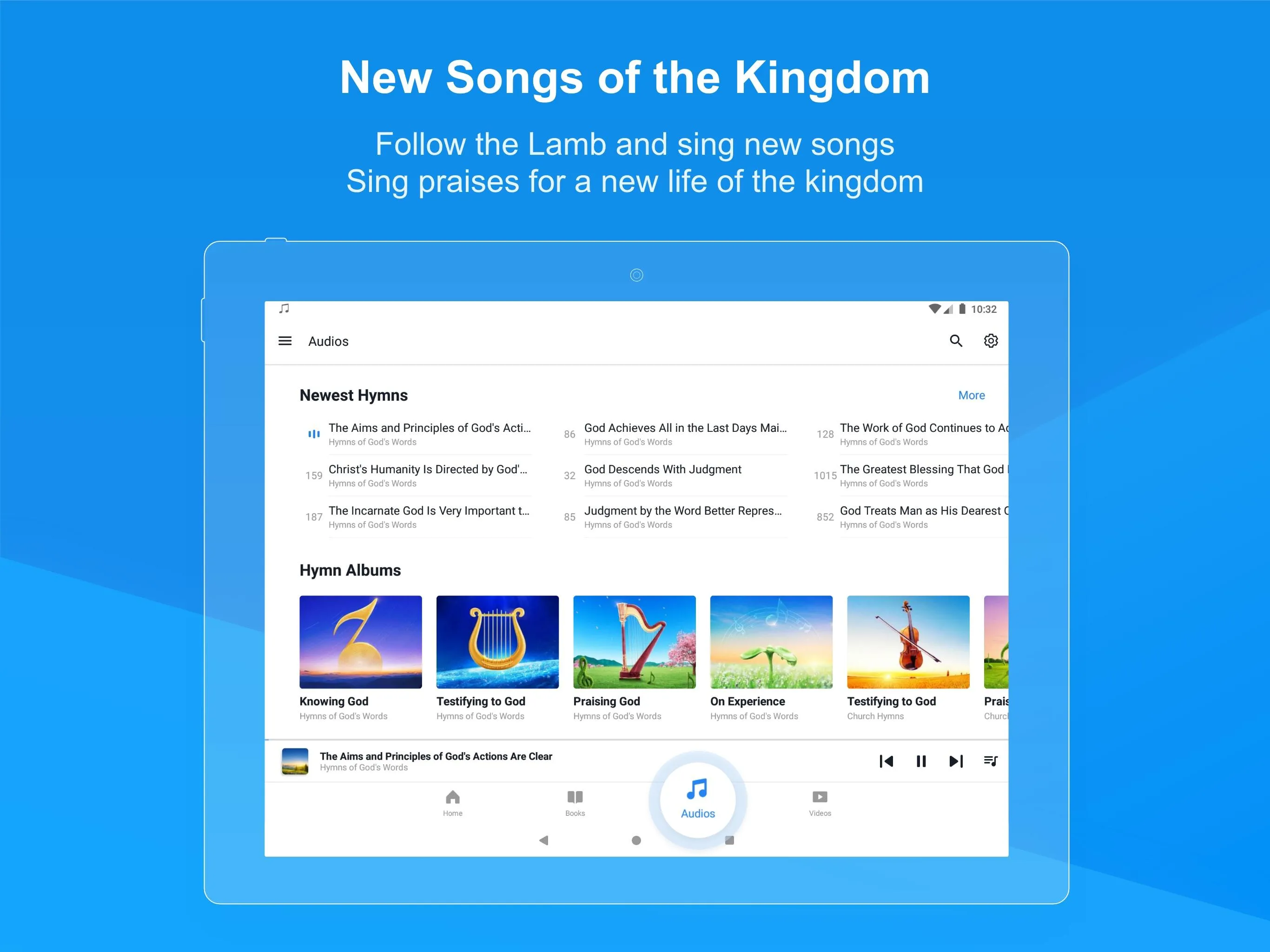Open the Audios section
The image size is (1270, 952).
(x=697, y=800)
